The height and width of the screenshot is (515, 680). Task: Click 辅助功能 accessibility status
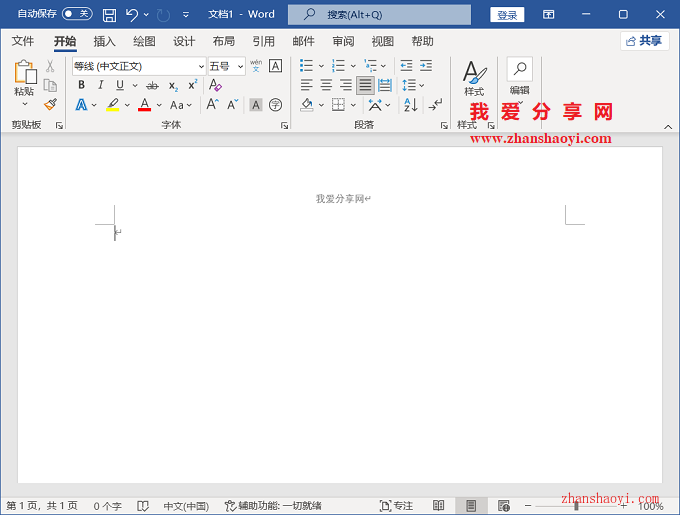273,506
